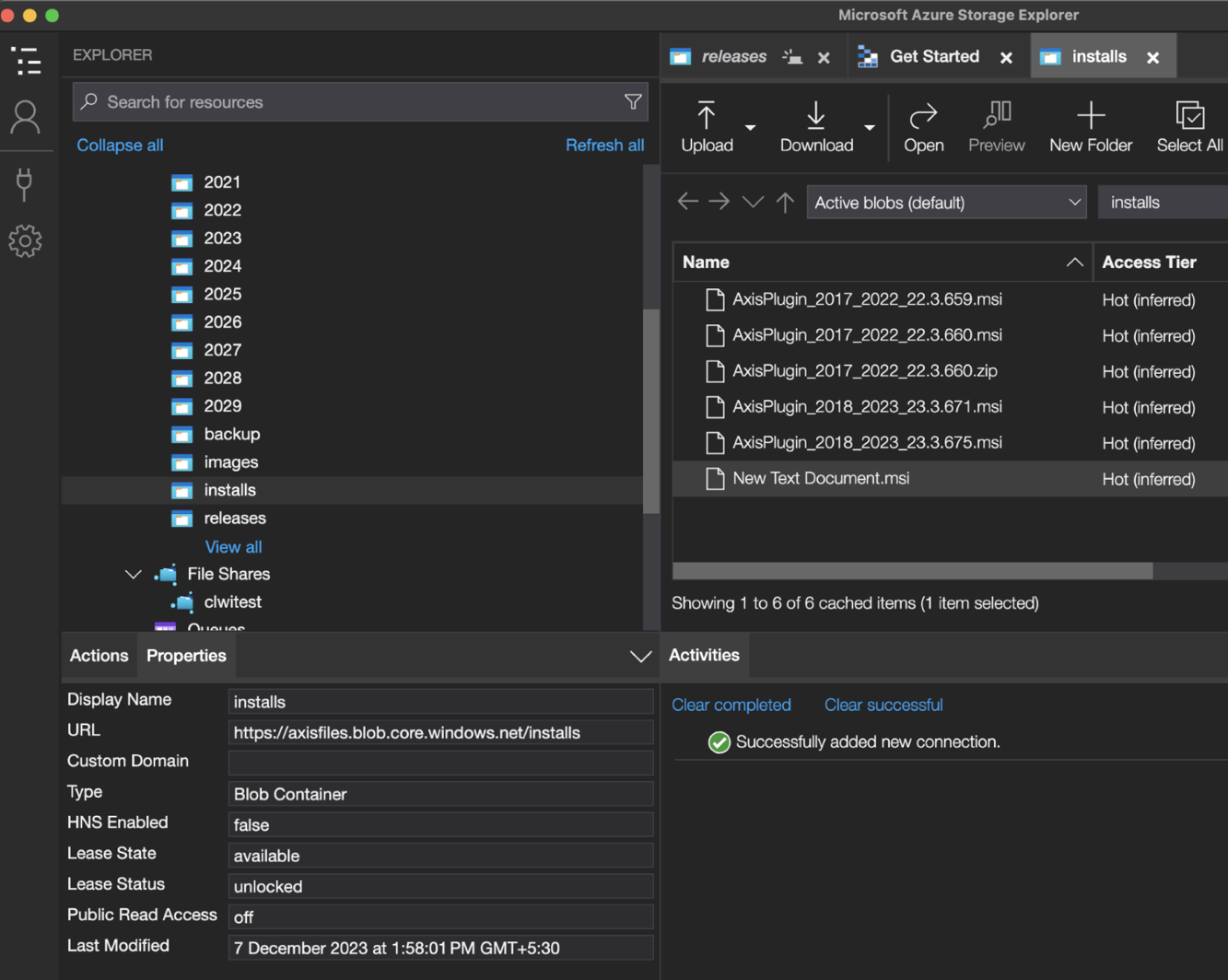
Task: Click the Clear completed link
Action: click(731, 705)
